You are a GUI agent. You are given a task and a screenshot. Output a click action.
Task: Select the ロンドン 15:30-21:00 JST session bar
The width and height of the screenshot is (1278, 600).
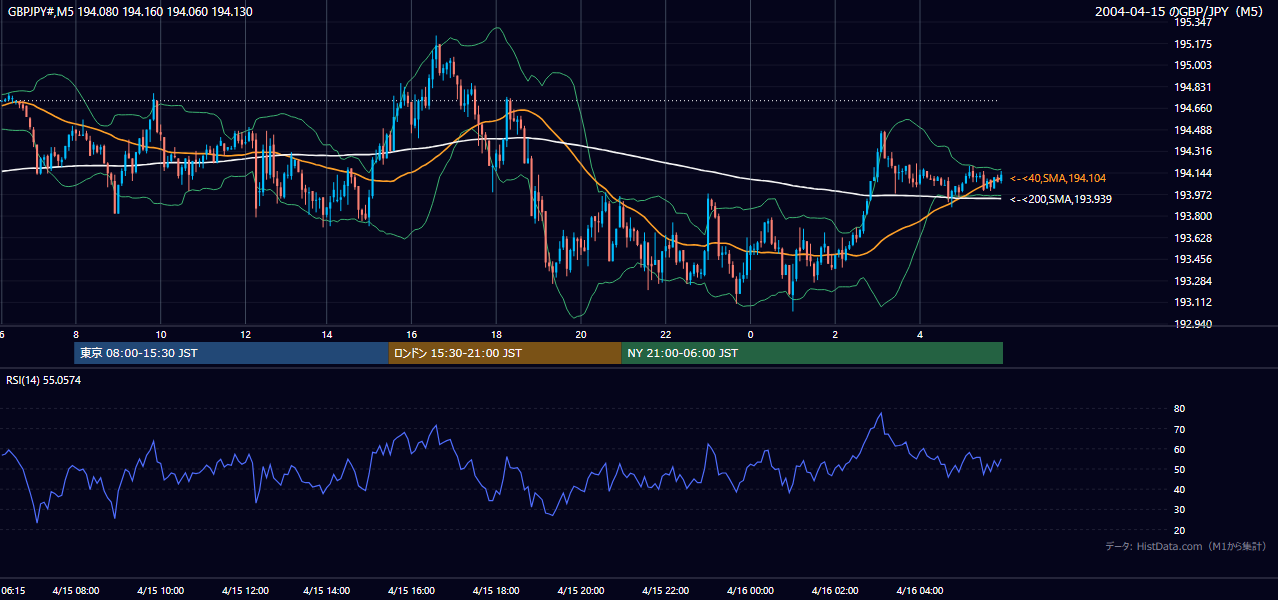point(505,353)
